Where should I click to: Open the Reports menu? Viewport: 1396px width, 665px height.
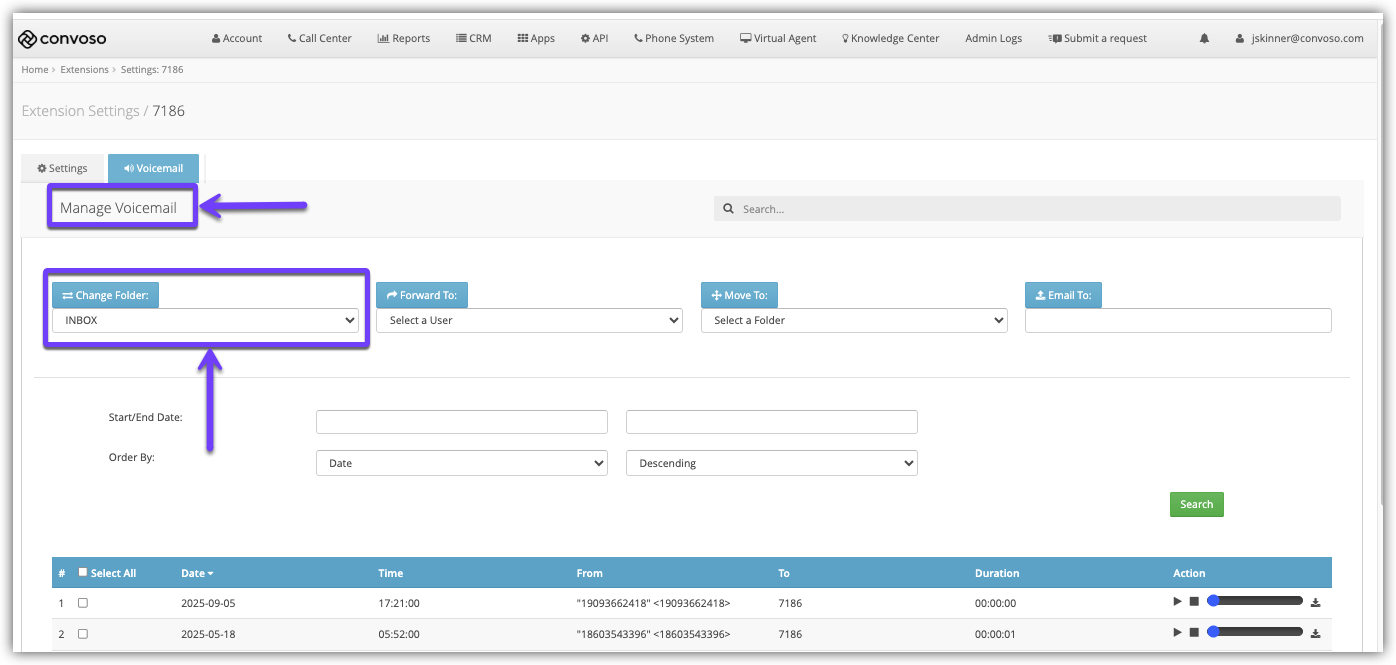[404, 39]
